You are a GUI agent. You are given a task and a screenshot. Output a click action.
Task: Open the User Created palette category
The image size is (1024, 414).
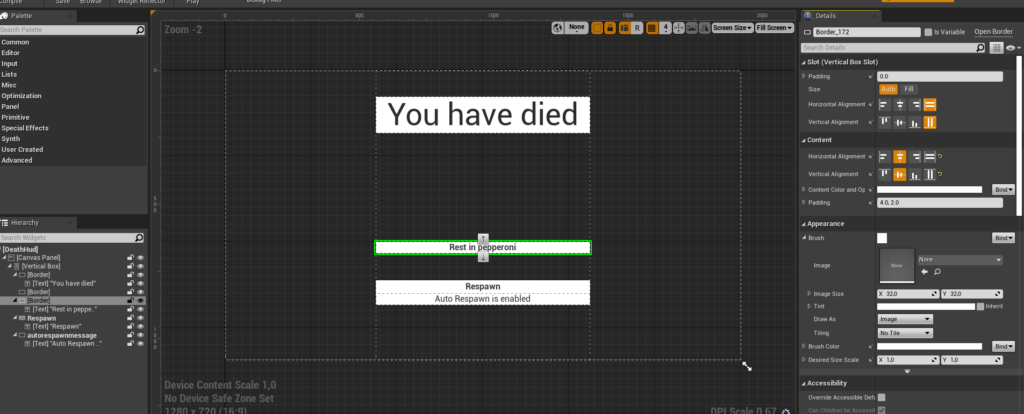click(x=22, y=150)
